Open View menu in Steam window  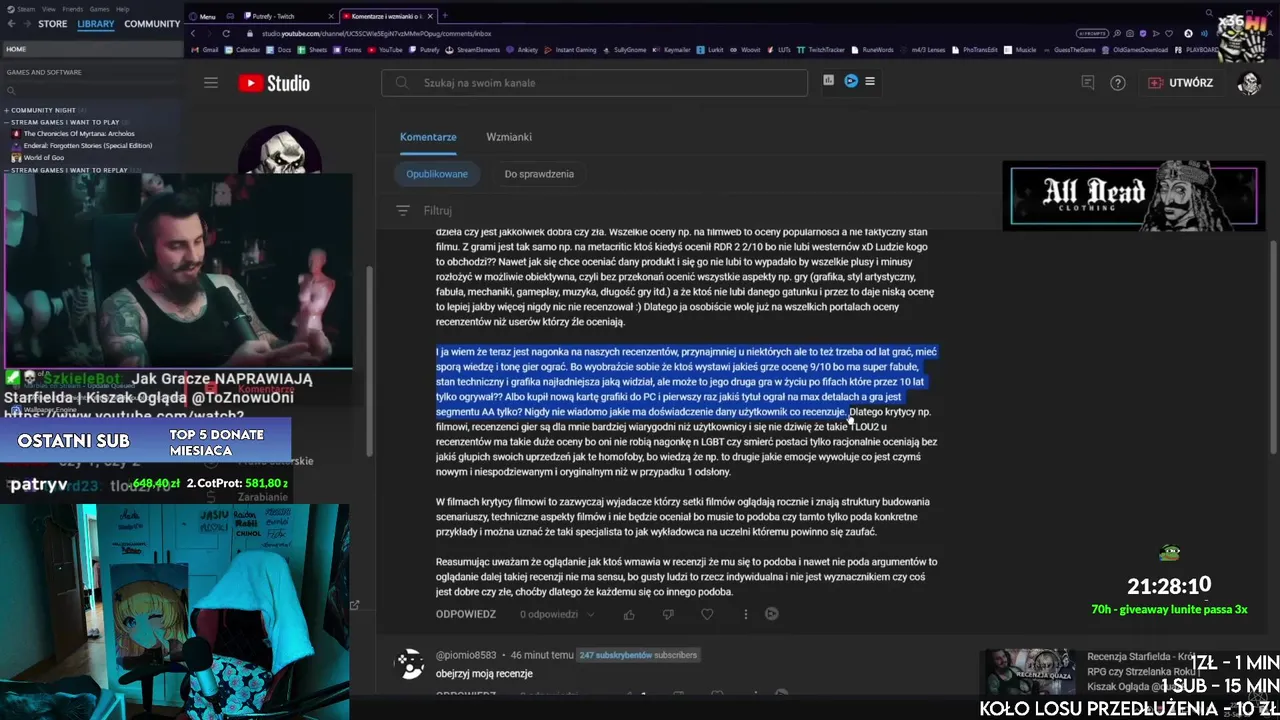tap(49, 8)
